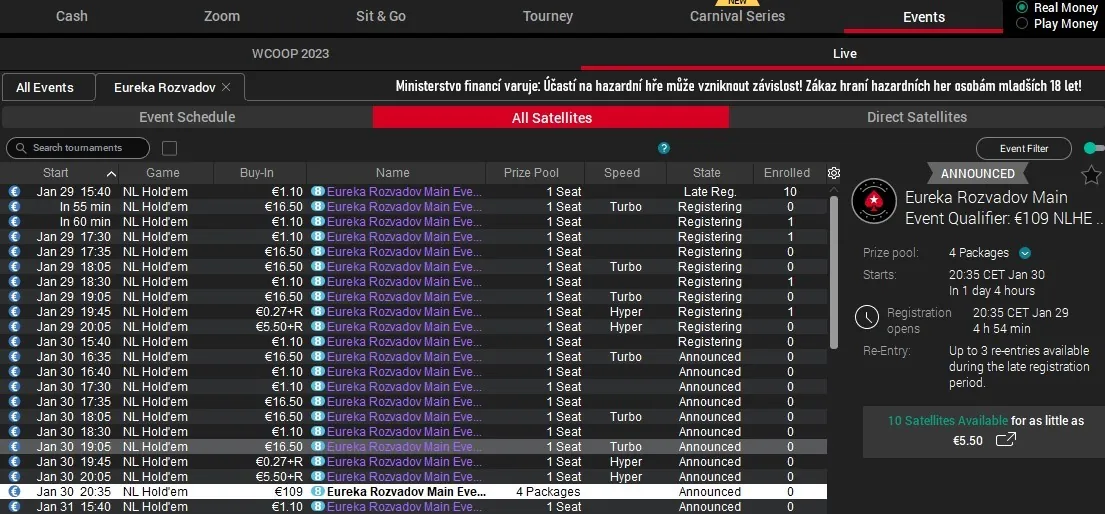This screenshot has width=1105, height=514.
Task: Click the euro icon on the In 55 min row
Action: click(x=14, y=207)
